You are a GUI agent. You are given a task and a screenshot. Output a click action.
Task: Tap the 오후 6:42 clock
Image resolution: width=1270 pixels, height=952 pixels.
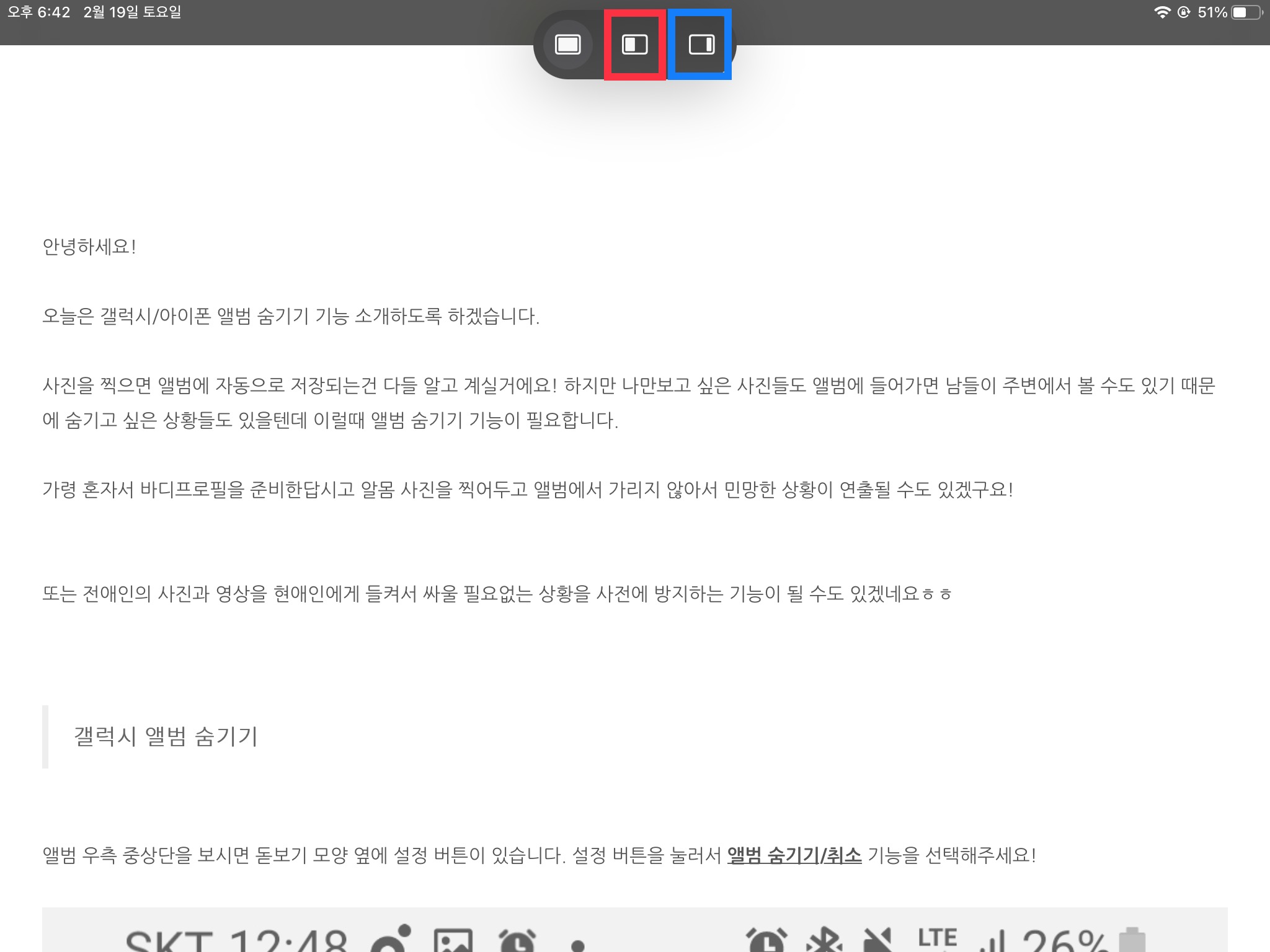[38, 12]
